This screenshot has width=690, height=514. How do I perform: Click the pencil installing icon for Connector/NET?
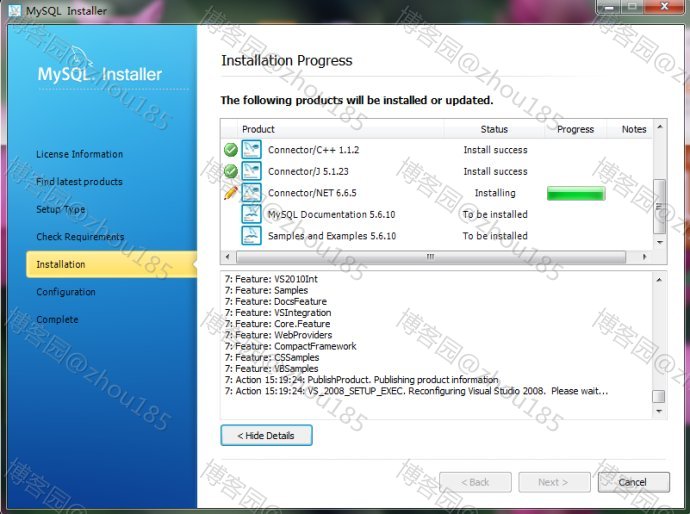[x=231, y=193]
